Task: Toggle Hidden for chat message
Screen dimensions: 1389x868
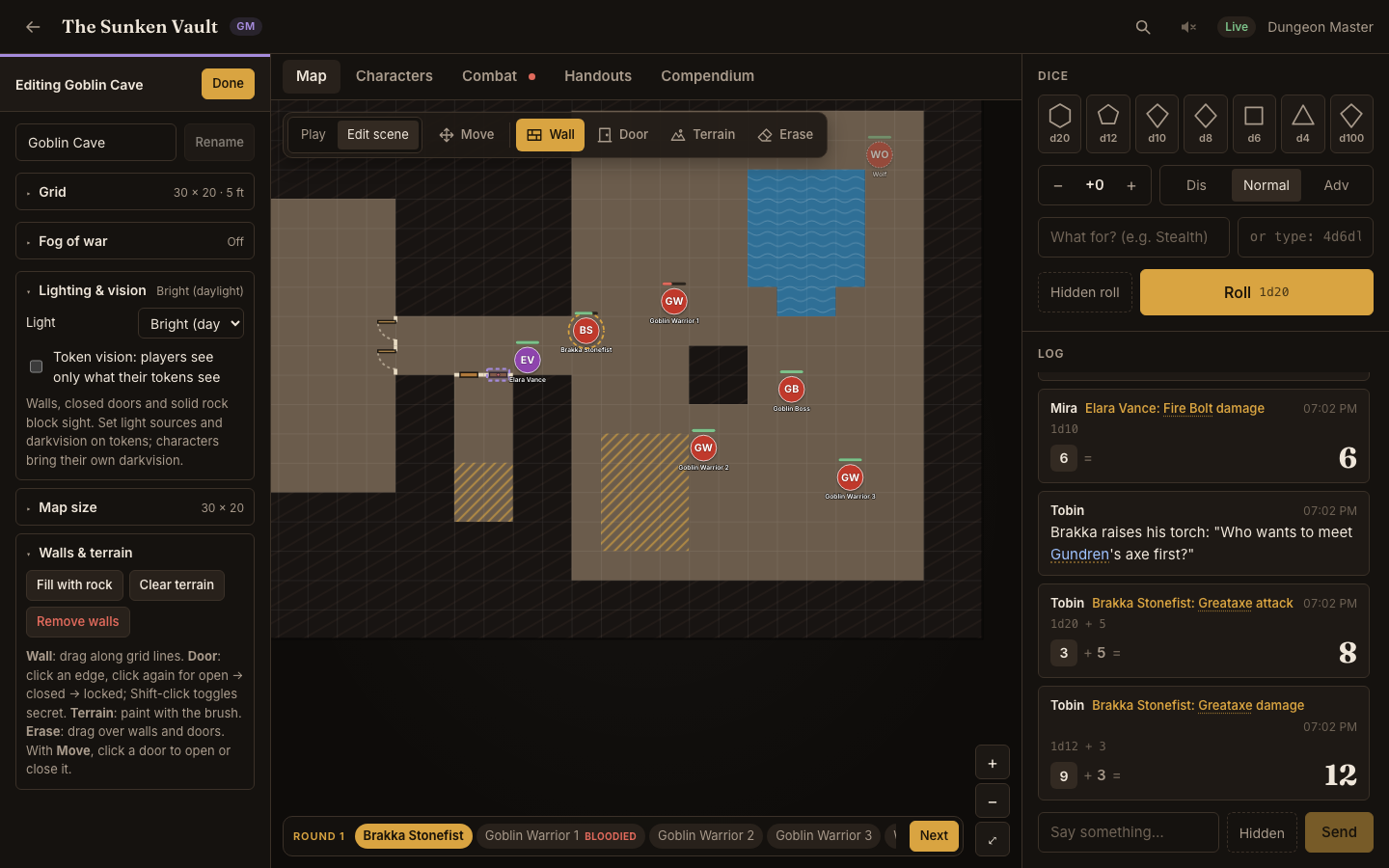Action: pyautogui.click(x=1262, y=832)
